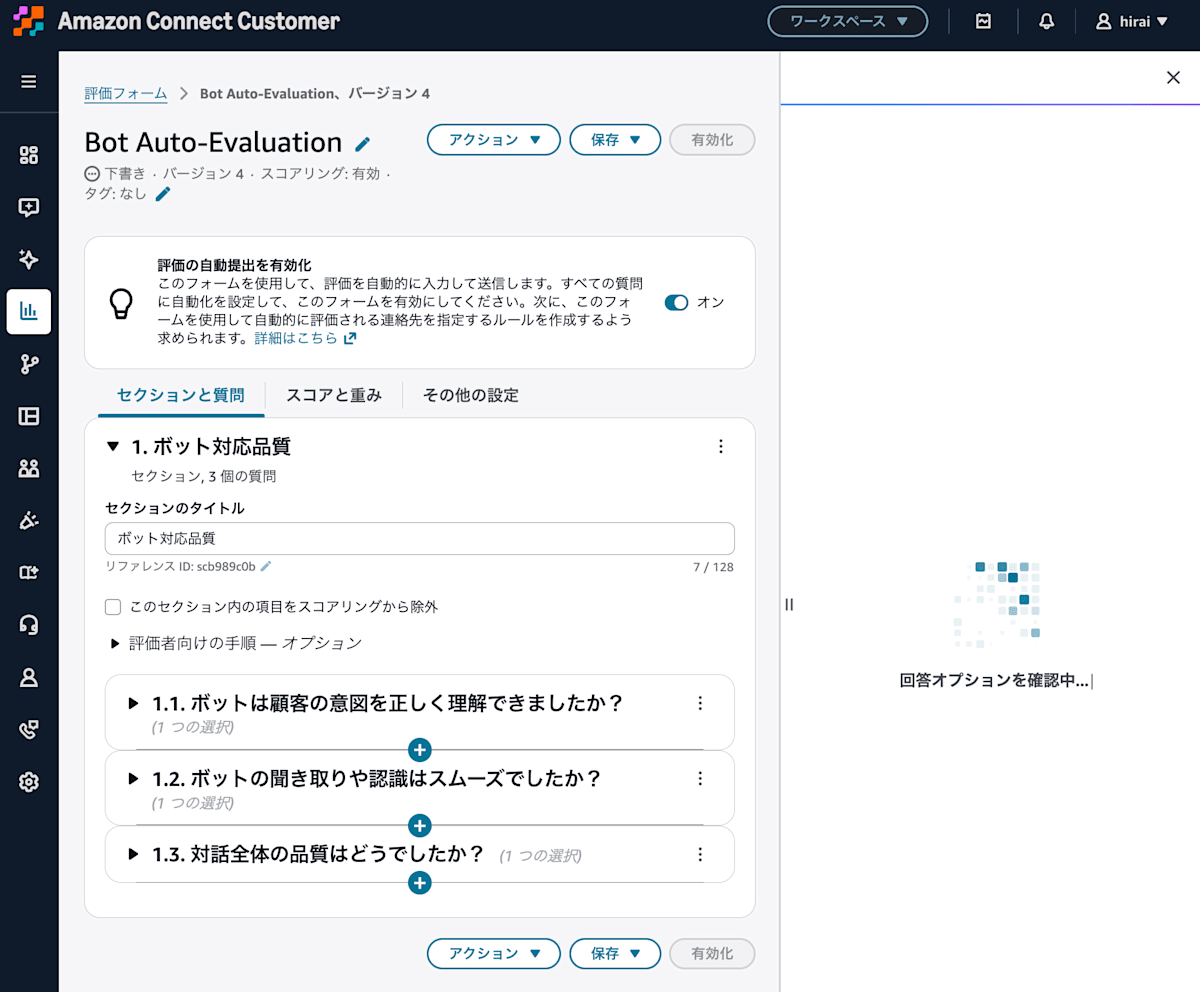Edit the tags pencil icon
Image resolution: width=1200 pixels, height=992 pixels.
tap(163, 194)
